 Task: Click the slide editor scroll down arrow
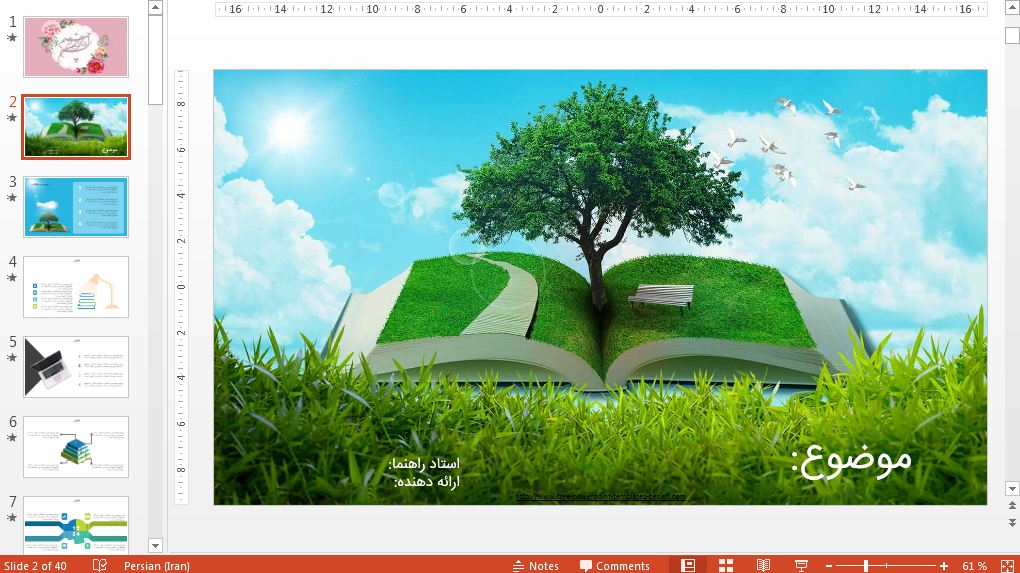[x=1012, y=488]
